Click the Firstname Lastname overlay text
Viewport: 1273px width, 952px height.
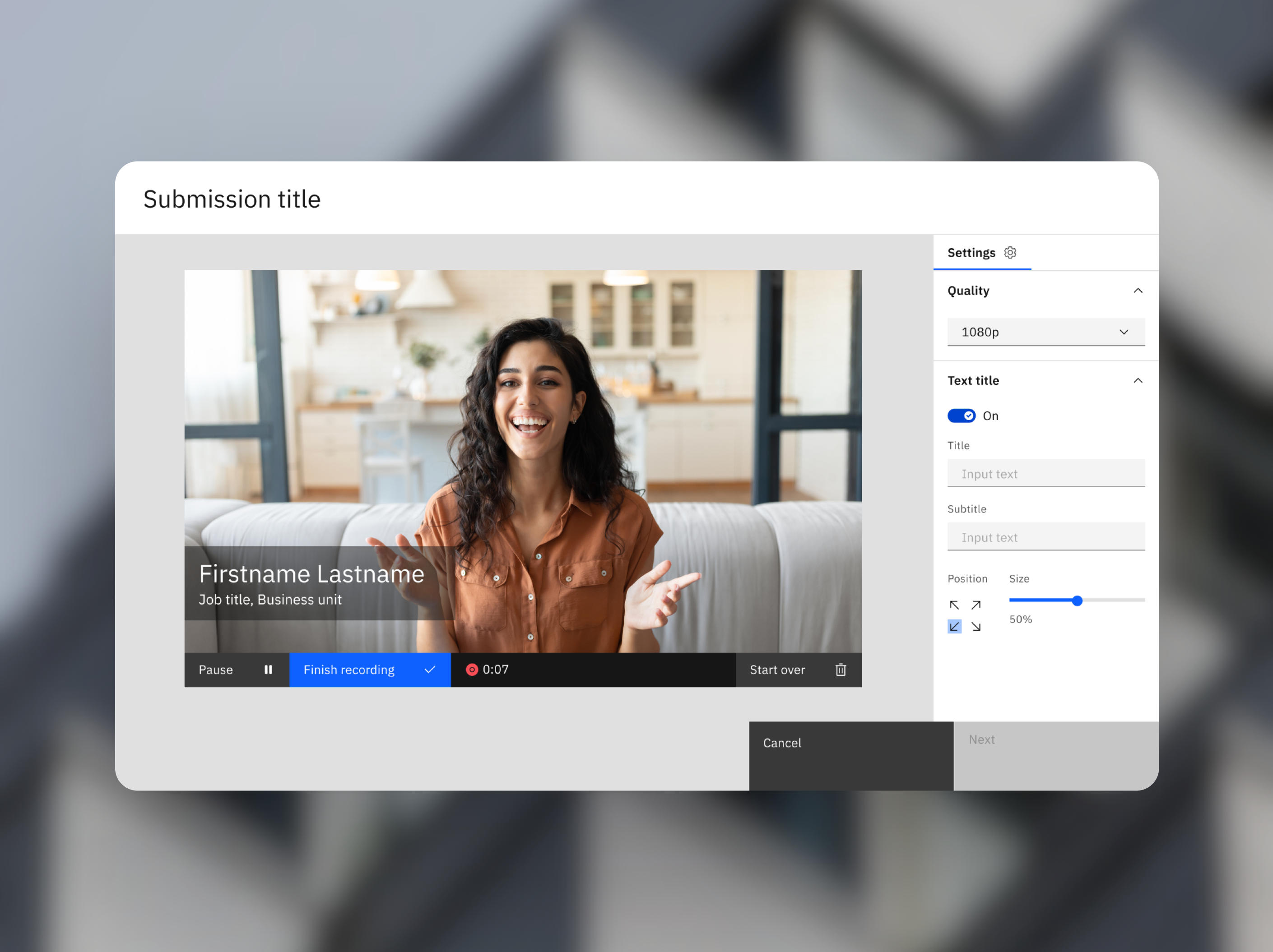point(311,574)
